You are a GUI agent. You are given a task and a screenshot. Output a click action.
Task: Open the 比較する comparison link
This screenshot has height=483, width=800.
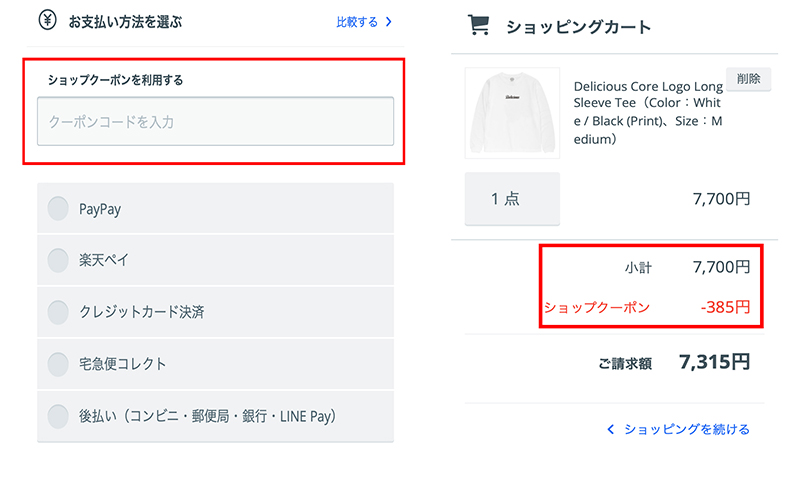pos(356,21)
